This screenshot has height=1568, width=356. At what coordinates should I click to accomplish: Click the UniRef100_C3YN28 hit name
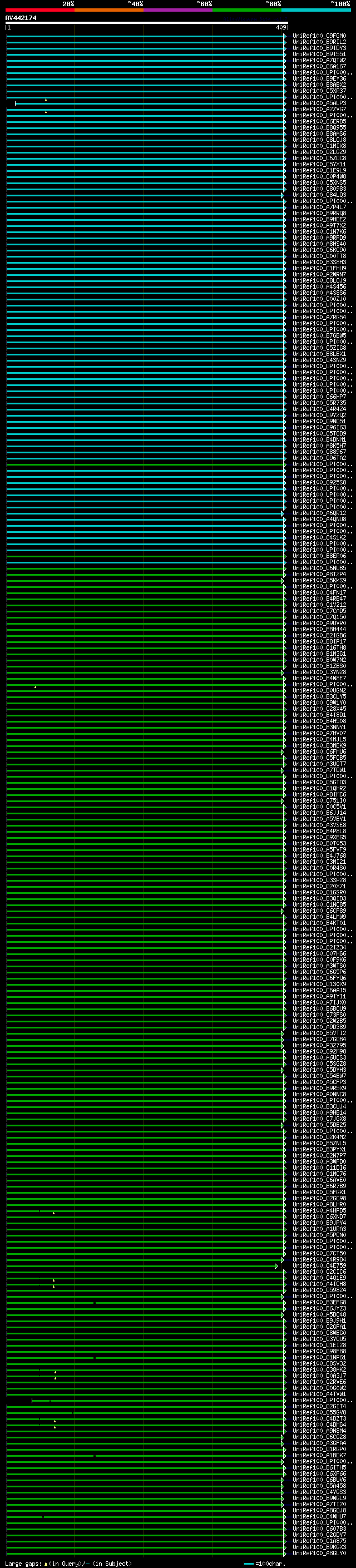319,672
